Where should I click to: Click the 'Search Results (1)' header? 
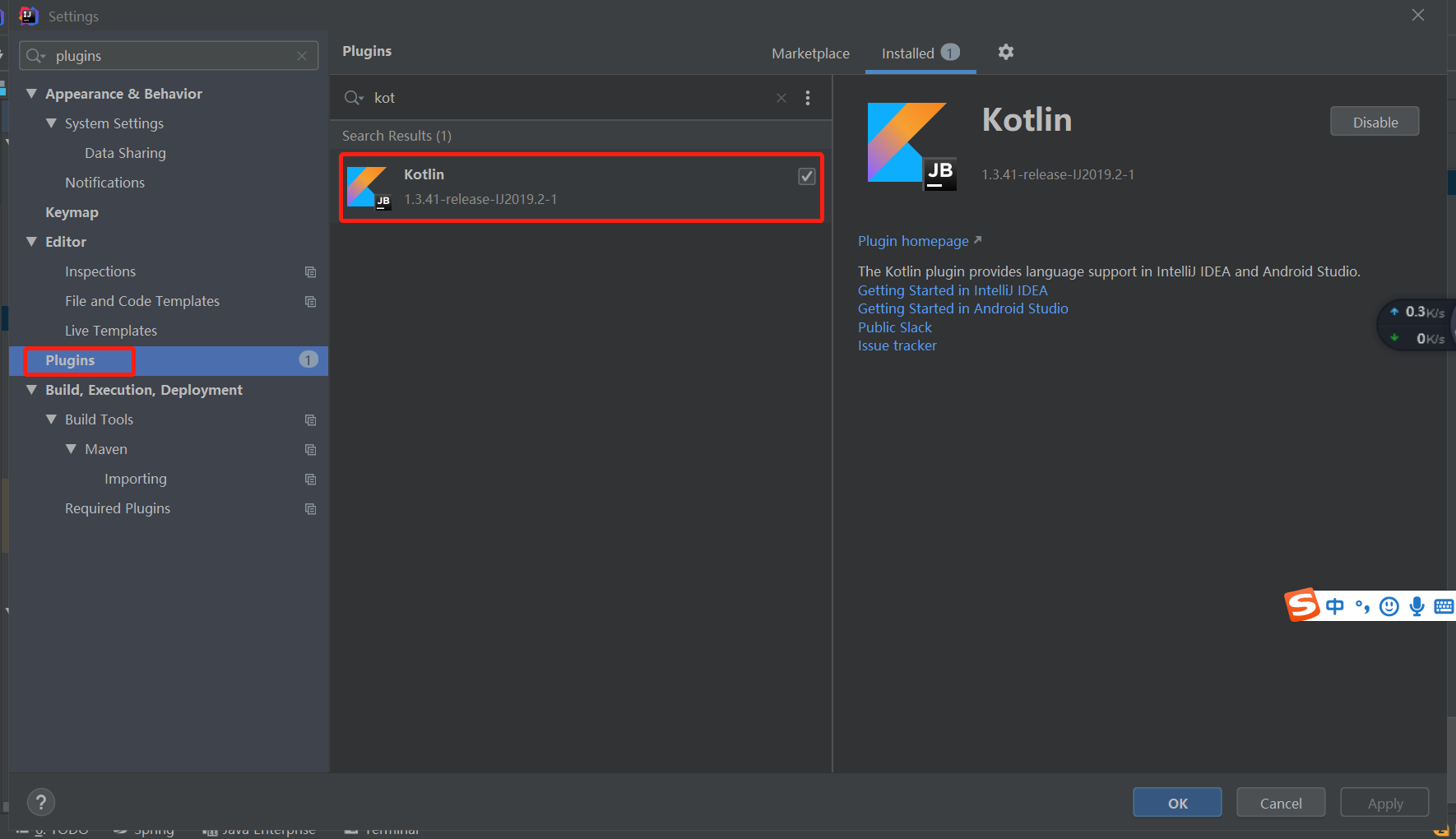[396, 136]
